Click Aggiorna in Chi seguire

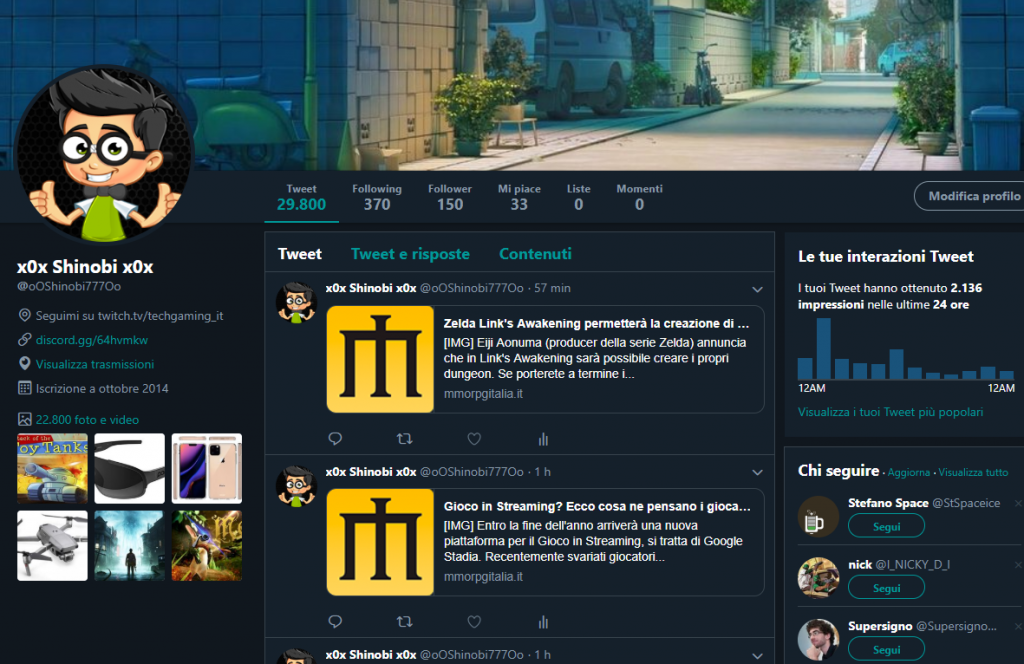(x=908, y=472)
